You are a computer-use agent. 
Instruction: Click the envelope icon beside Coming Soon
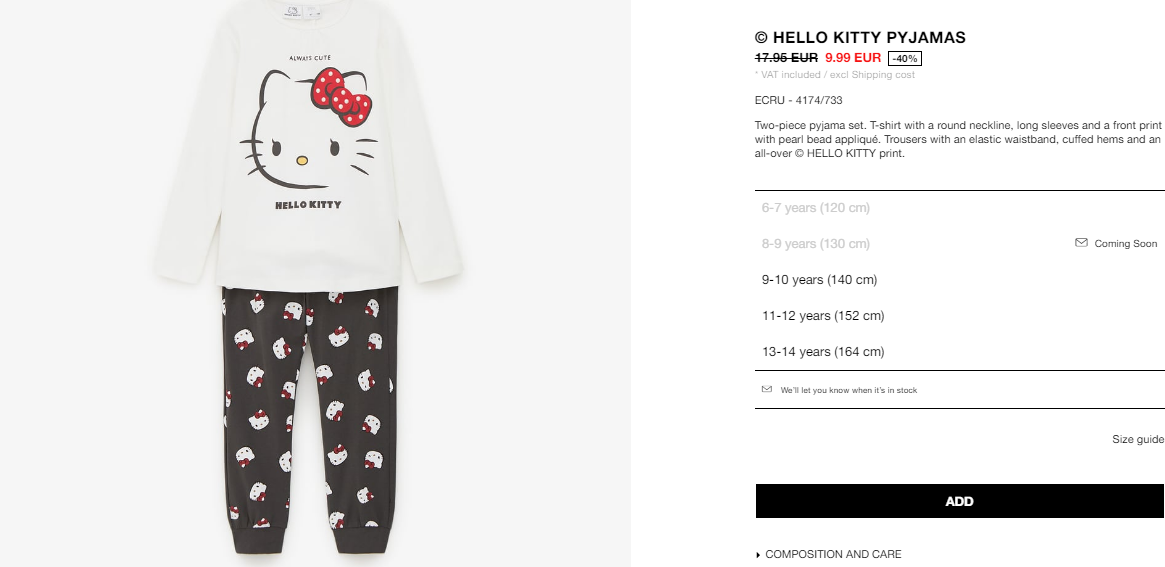1081,243
